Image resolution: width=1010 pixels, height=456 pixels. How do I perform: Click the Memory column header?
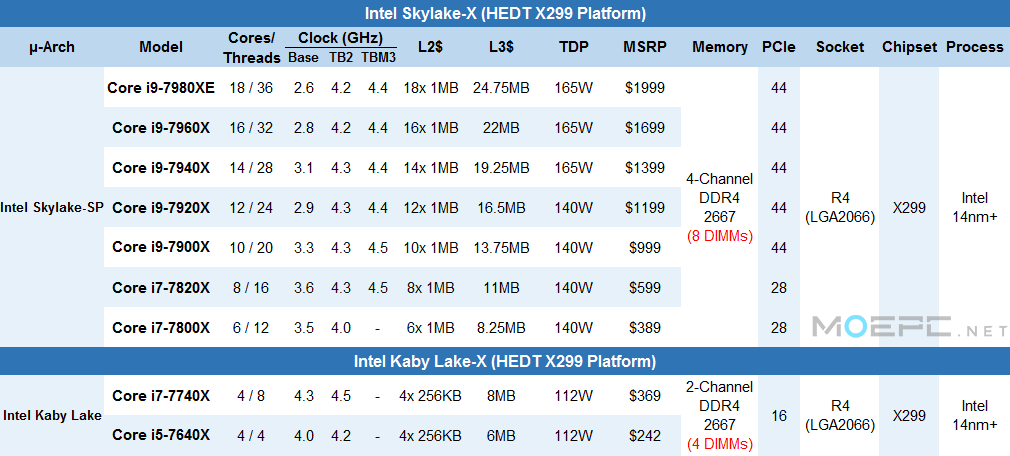[719, 47]
